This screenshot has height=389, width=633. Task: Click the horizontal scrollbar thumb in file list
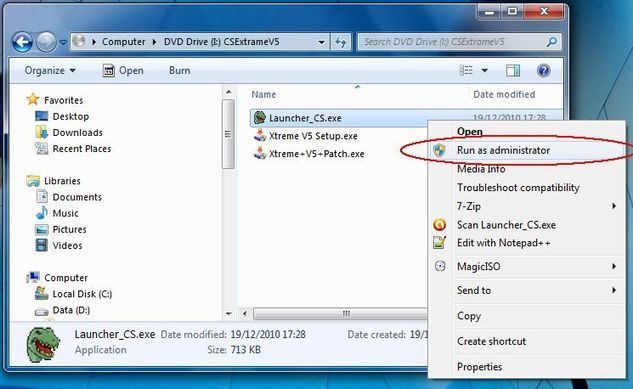(x=340, y=314)
